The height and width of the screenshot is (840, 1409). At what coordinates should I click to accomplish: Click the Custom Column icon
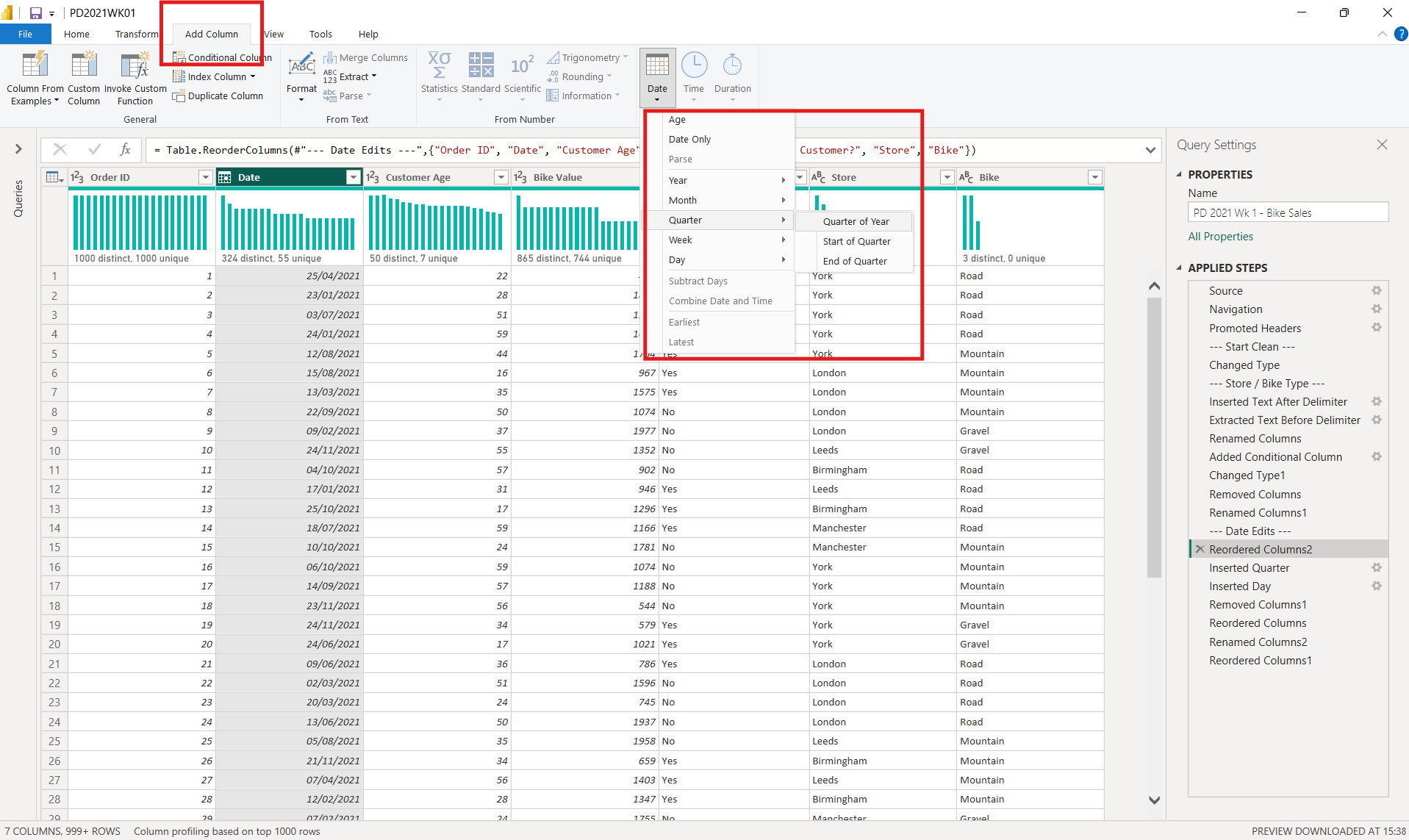(84, 66)
